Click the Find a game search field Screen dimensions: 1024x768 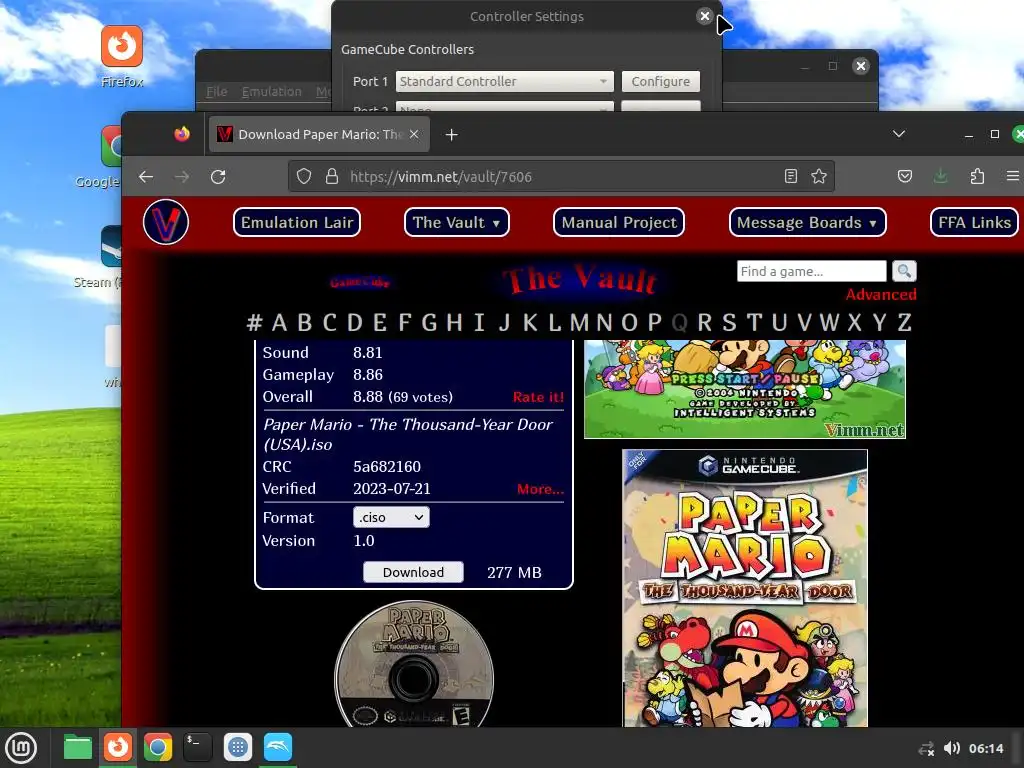pos(811,271)
